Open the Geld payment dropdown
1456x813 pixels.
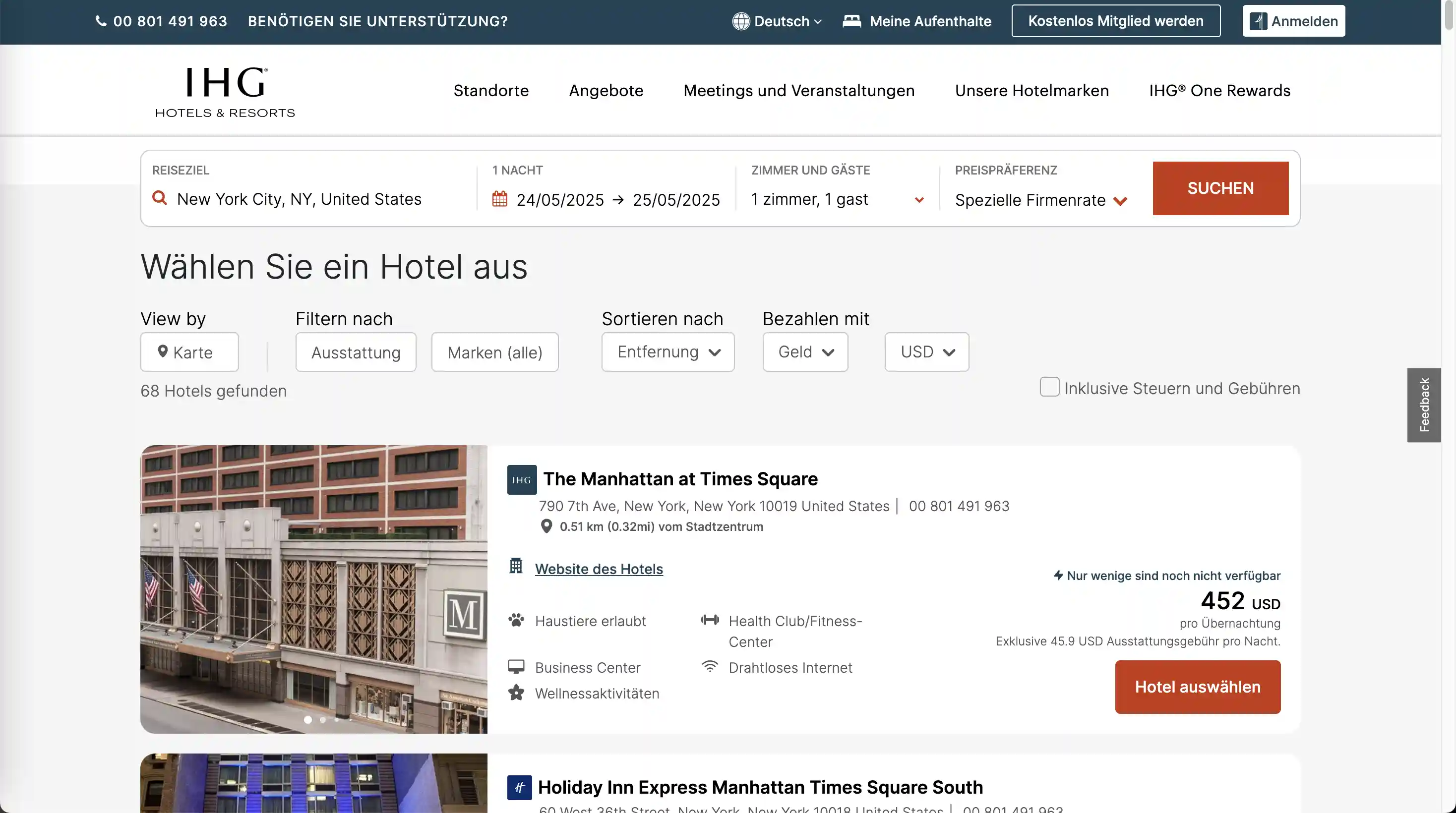(x=805, y=352)
